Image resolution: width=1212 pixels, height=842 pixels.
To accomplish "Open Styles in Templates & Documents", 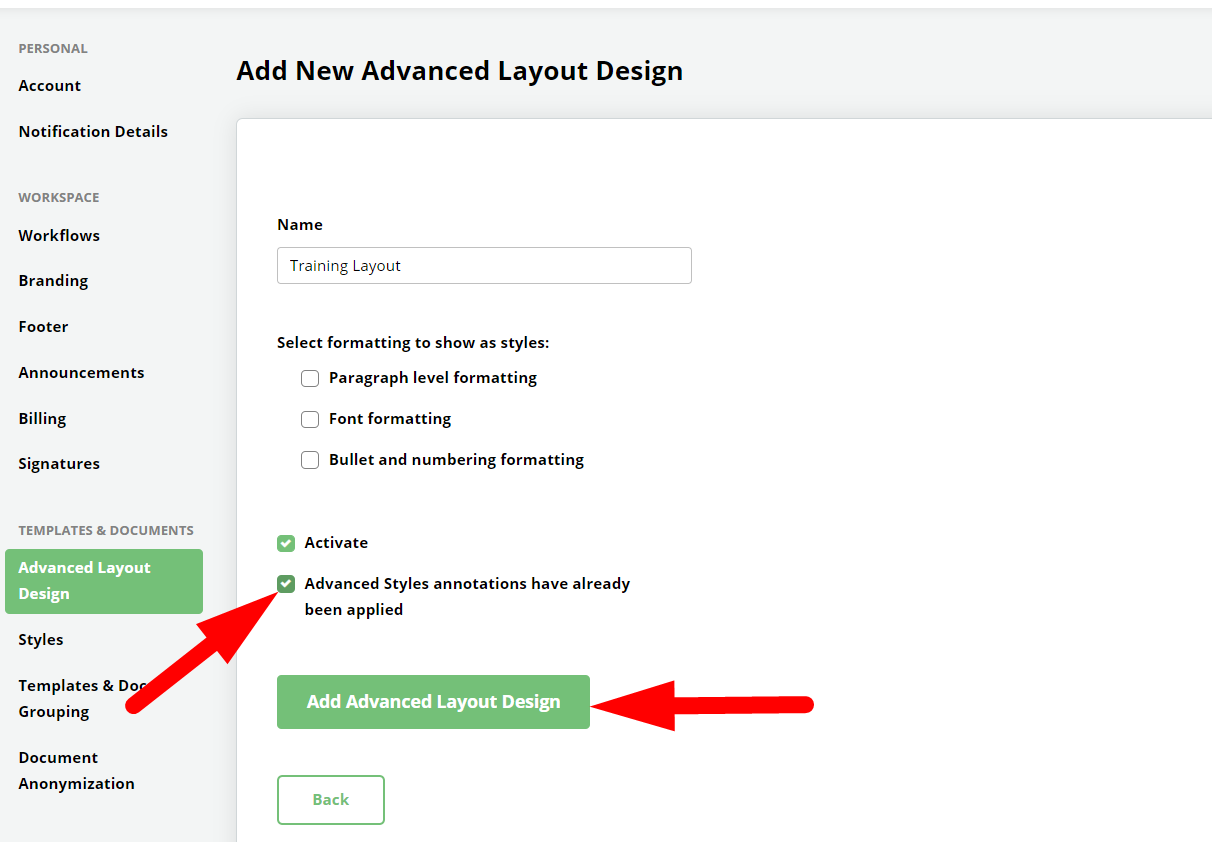I will pos(41,640).
